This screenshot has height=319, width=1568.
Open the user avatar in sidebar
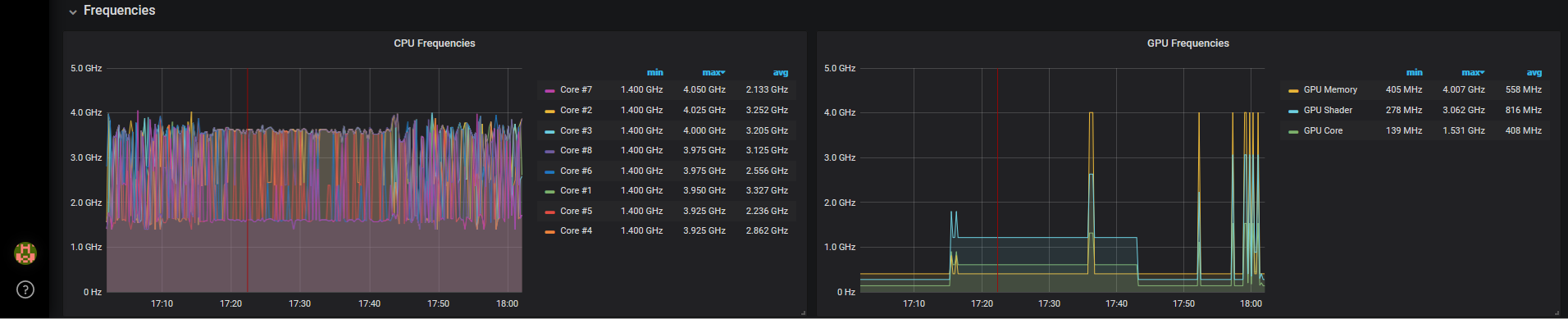click(x=25, y=253)
